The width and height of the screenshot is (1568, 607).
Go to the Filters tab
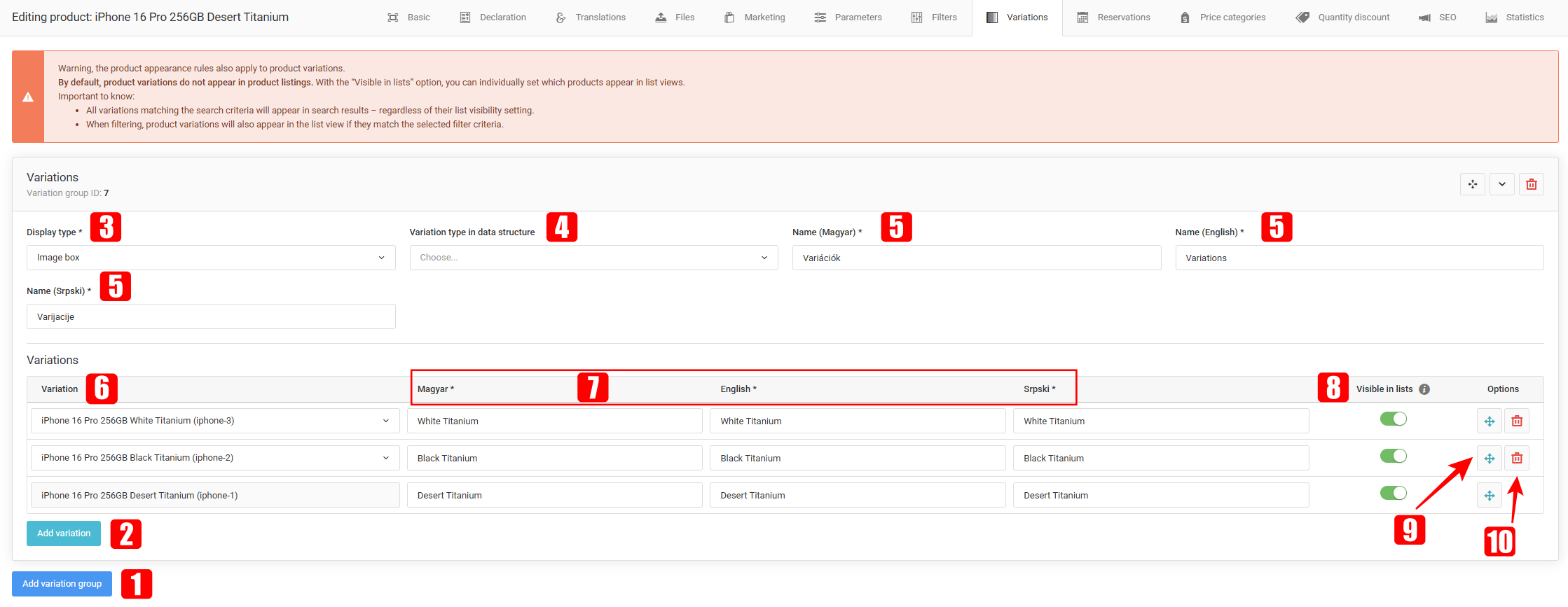click(x=934, y=18)
